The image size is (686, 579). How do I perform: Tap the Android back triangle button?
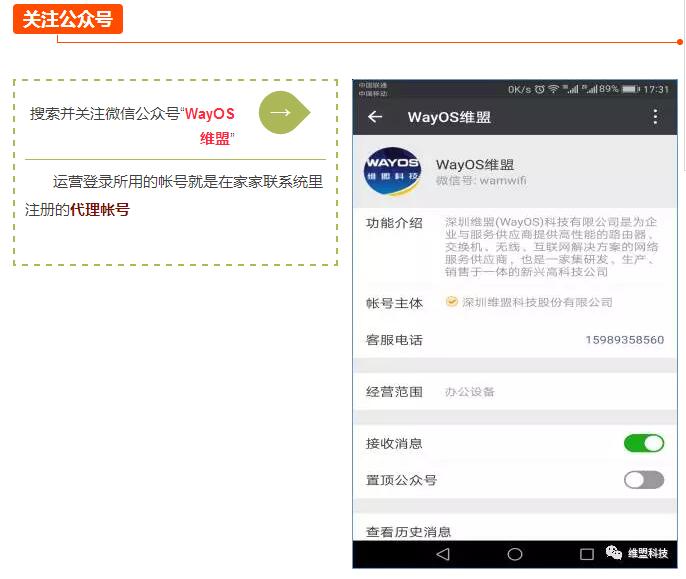coord(443,554)
